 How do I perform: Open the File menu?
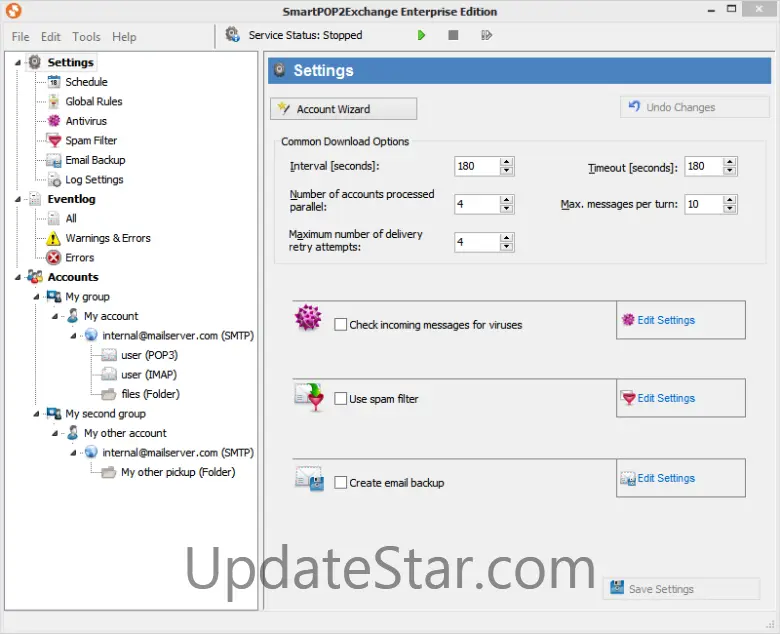pyautogui.click(x=20, y=37)
